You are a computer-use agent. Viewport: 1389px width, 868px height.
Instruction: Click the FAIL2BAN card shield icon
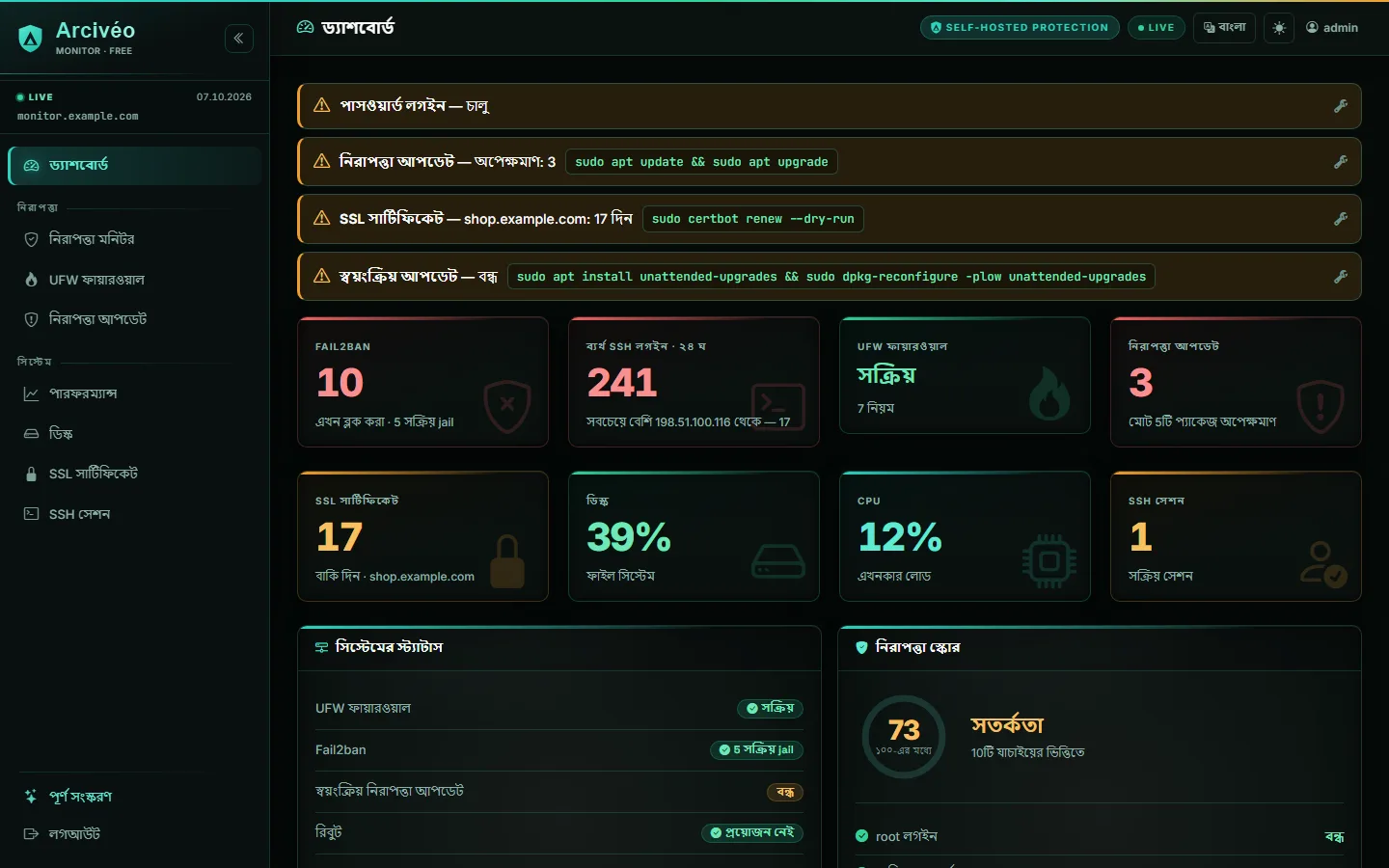(x=507, y=407)
